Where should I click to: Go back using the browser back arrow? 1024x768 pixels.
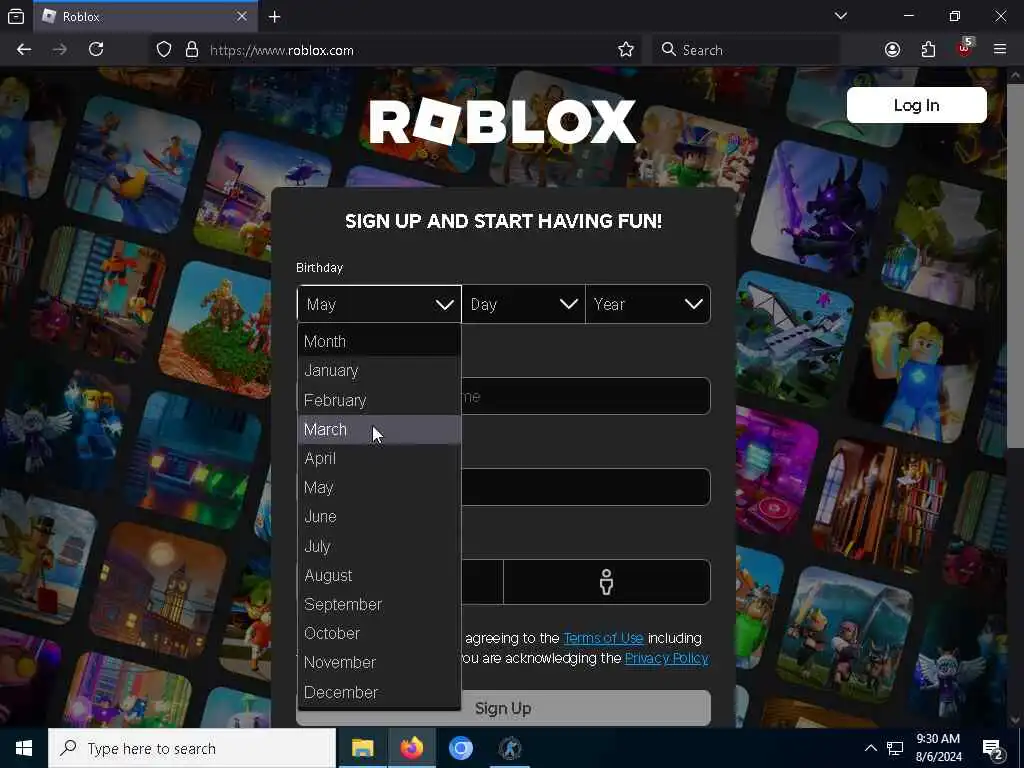[24, 50]
